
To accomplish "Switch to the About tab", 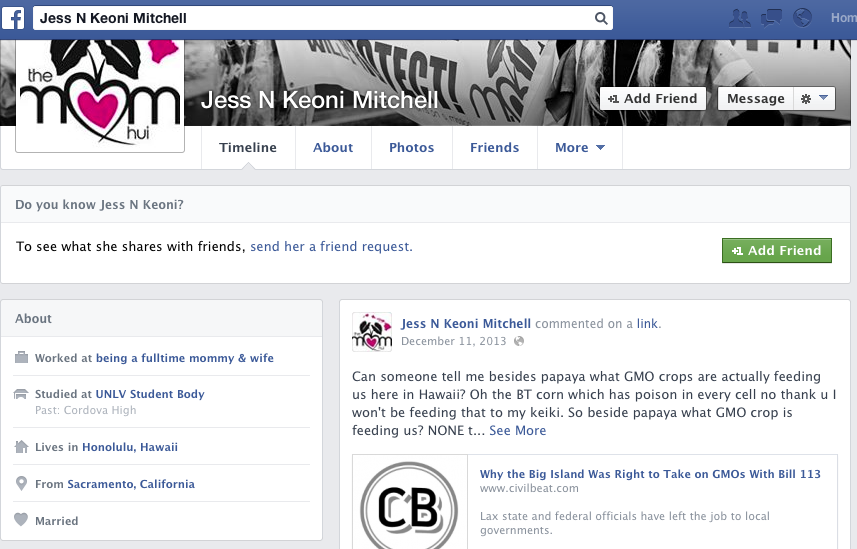I will coord(333,148).
